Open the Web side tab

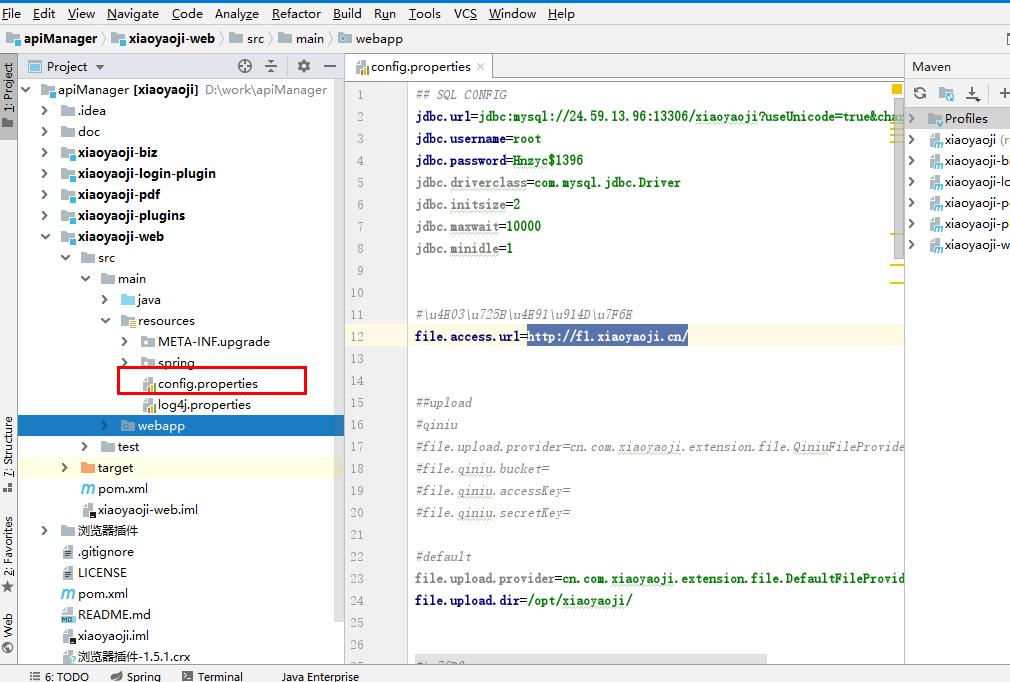[8, 634]
